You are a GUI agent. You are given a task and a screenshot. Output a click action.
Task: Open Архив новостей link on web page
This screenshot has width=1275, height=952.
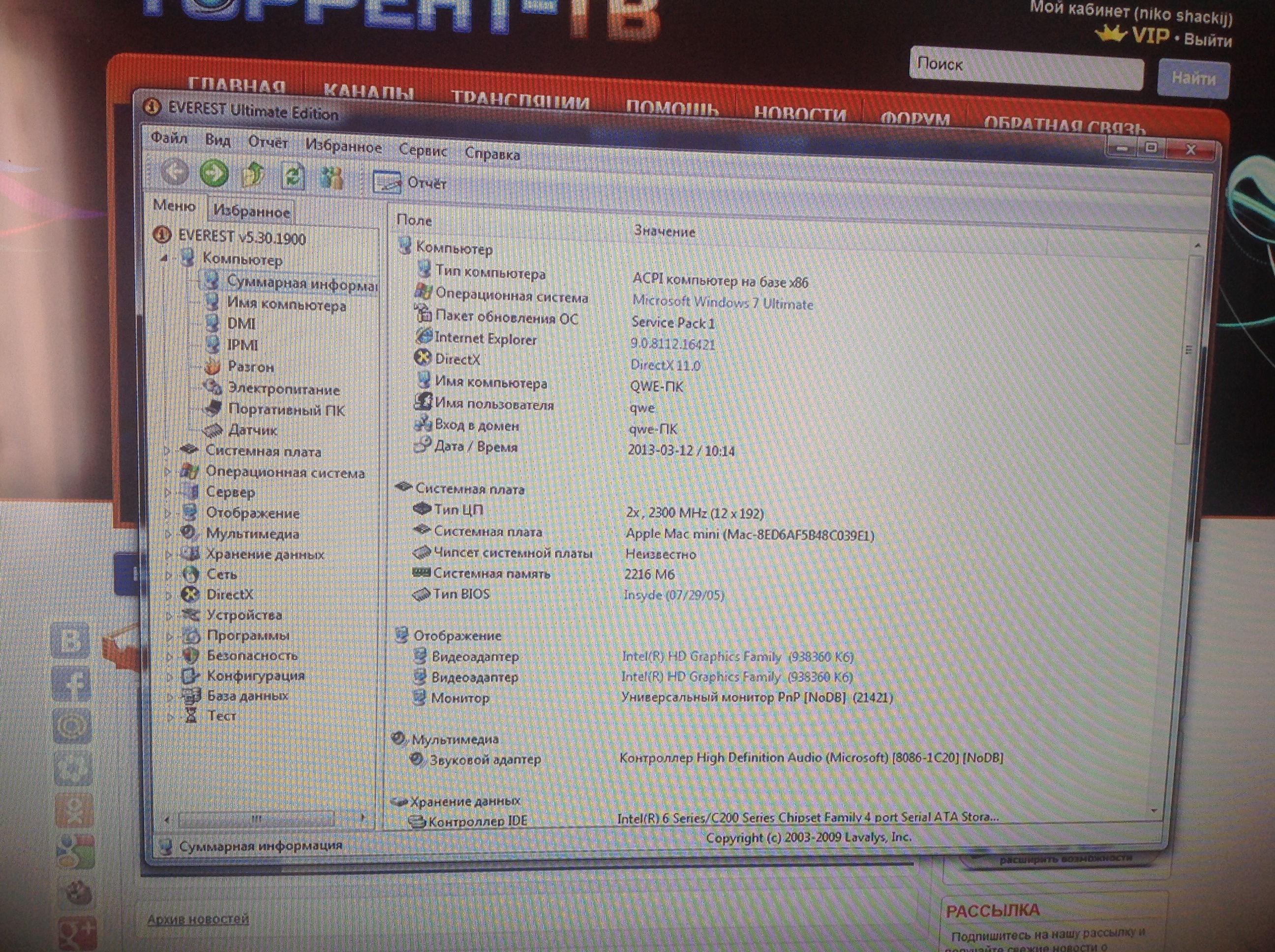tap(198, 919)
